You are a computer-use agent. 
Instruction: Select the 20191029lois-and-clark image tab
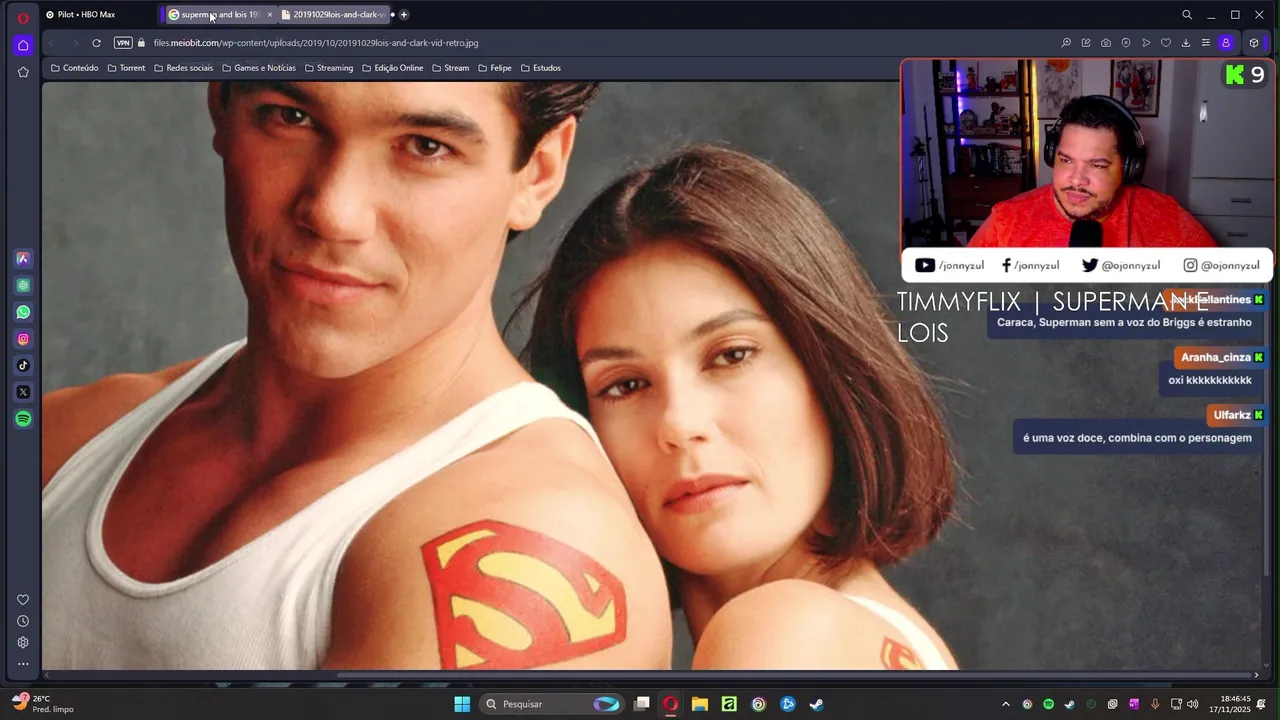click(x=334, y=15)
